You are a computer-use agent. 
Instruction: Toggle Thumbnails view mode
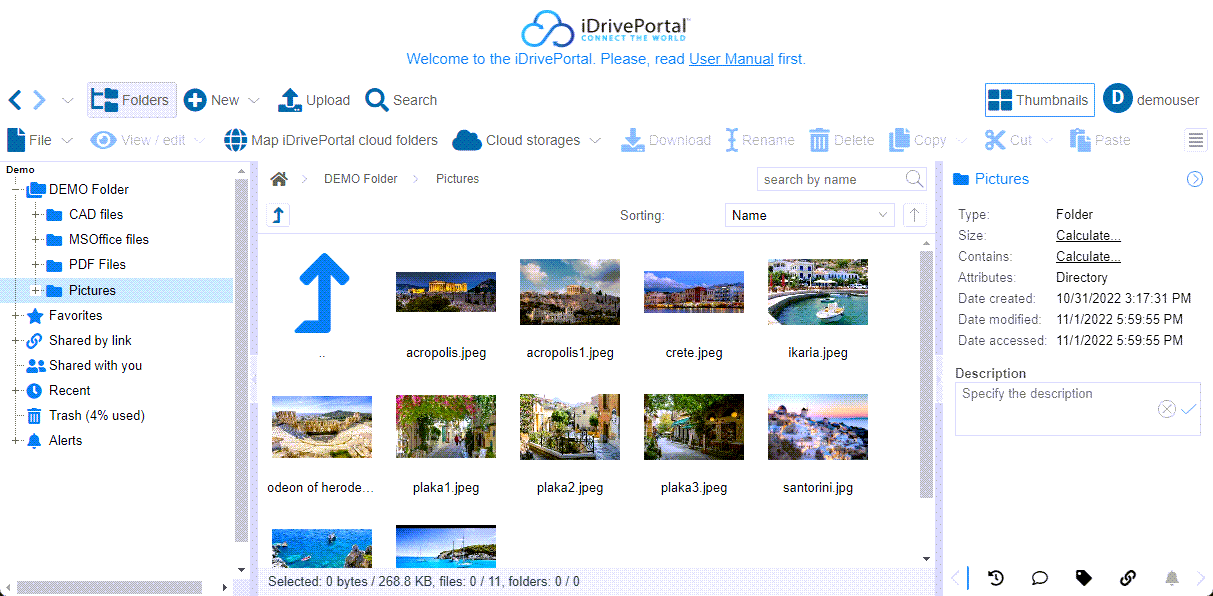[x=1039, y=100]
